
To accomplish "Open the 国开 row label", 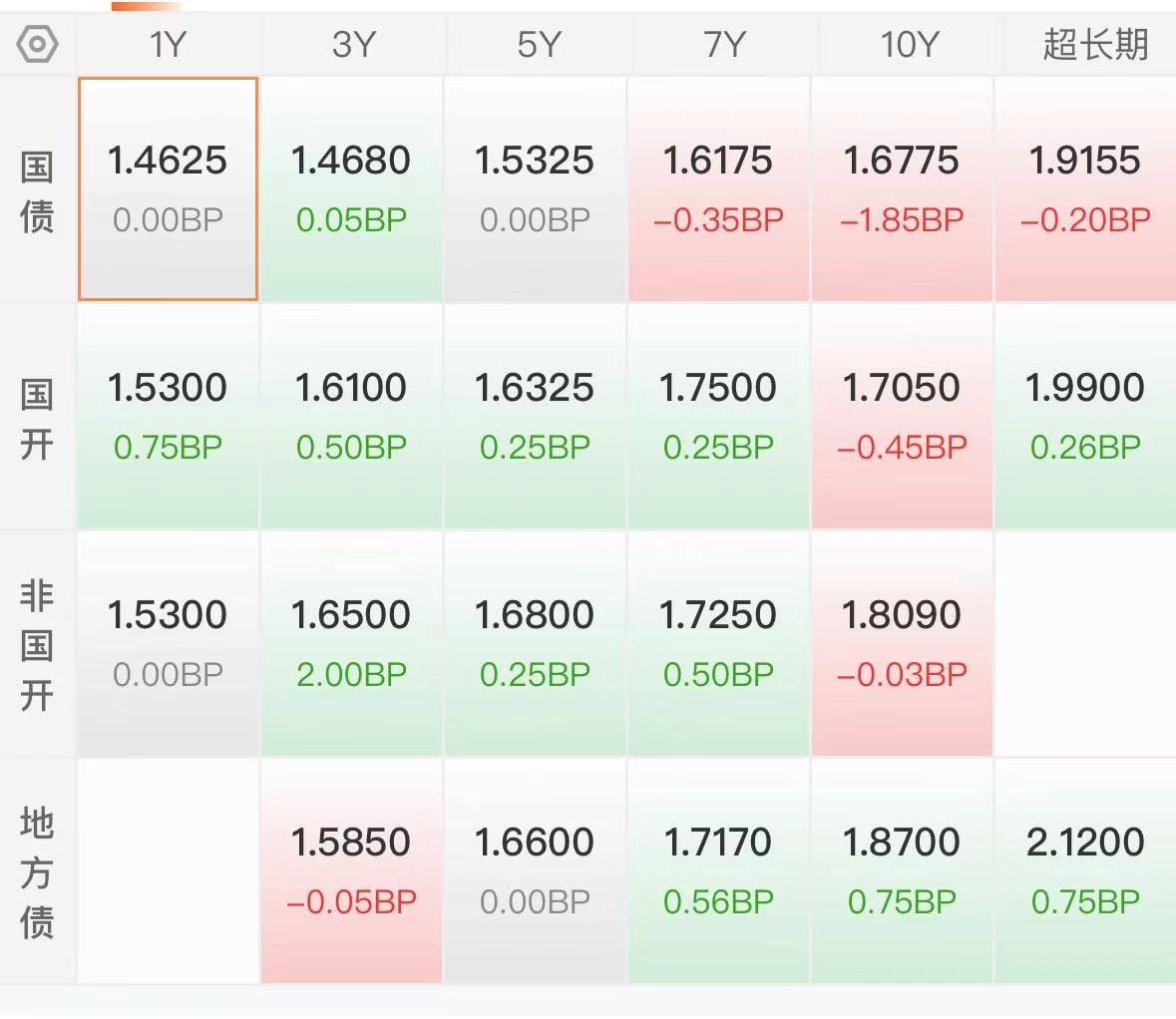I will pyautogui.click(x=37, y=419).
